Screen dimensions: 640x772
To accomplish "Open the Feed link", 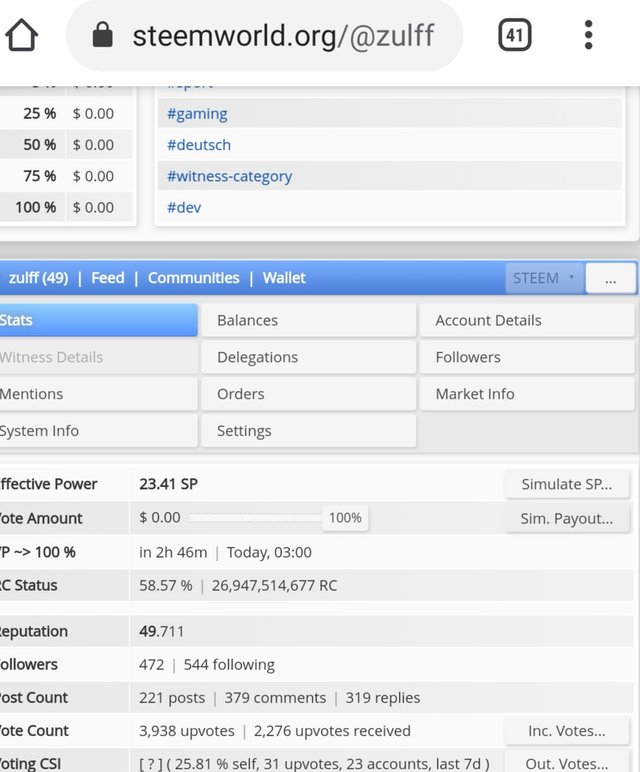I will click(x=108, y=278).
